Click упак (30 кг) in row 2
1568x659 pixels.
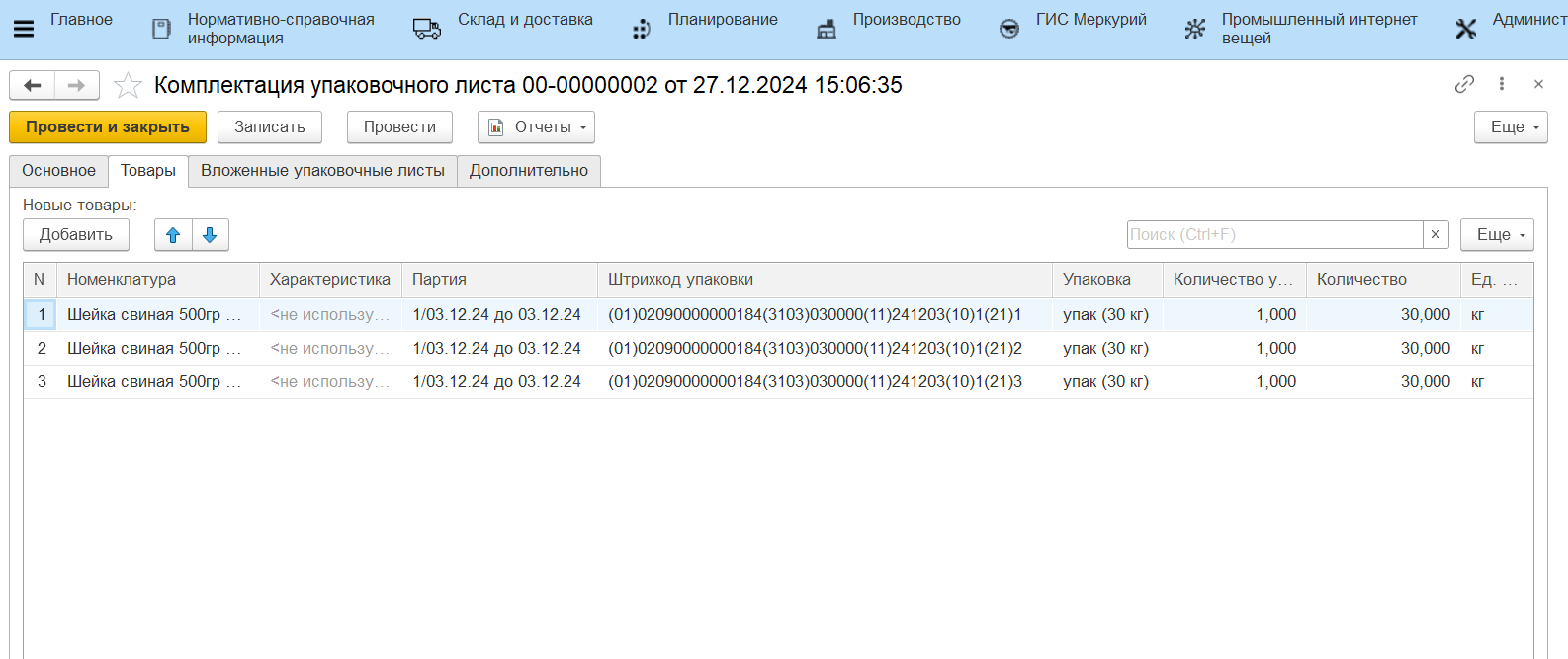pos(1107,349)
